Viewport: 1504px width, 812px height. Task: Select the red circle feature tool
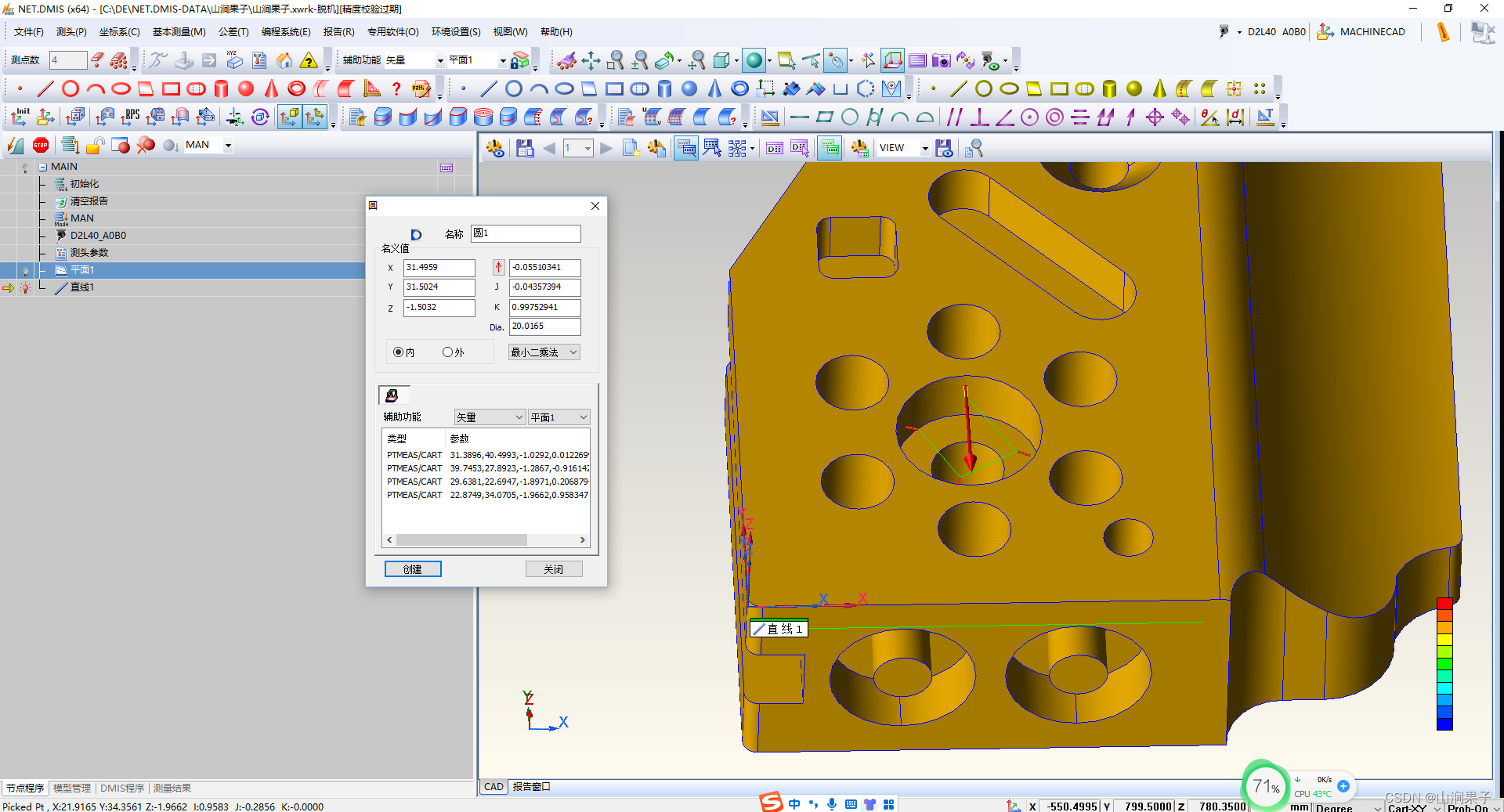click(70, 88)
